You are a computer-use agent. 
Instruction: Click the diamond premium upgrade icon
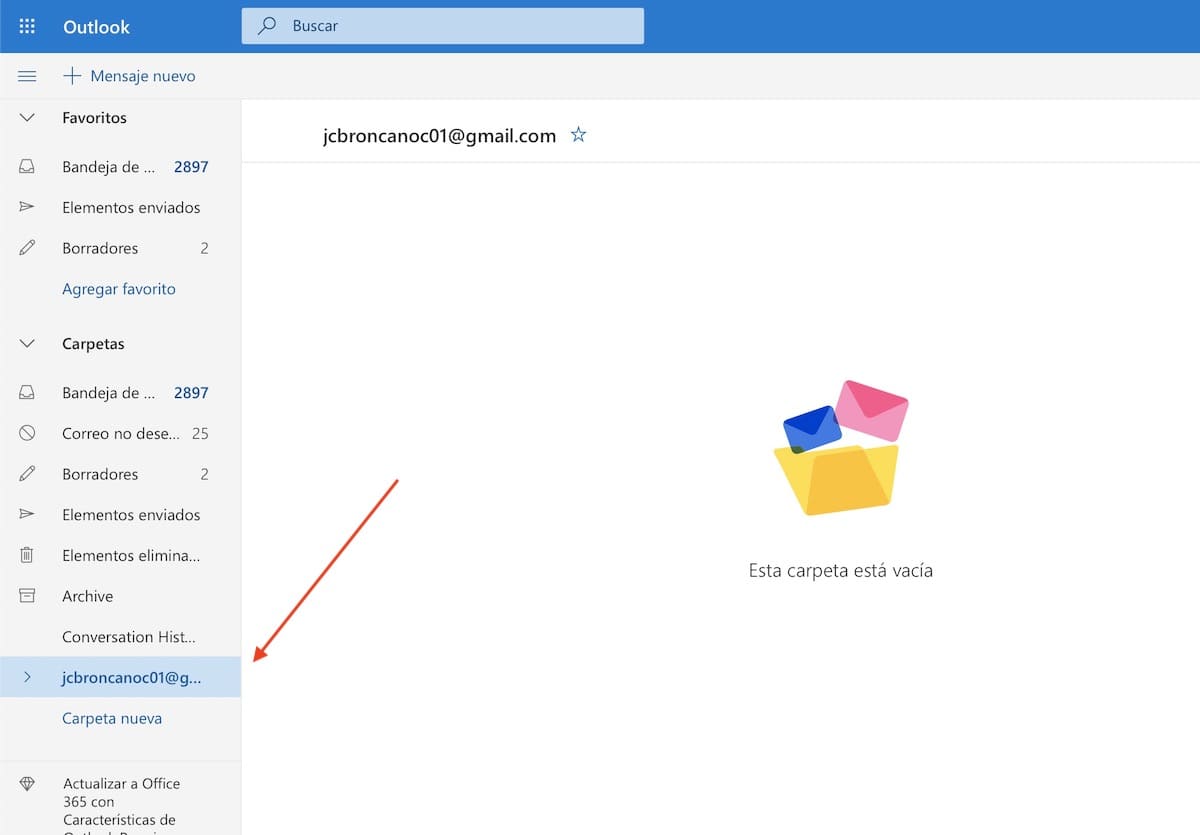point(27,784)
